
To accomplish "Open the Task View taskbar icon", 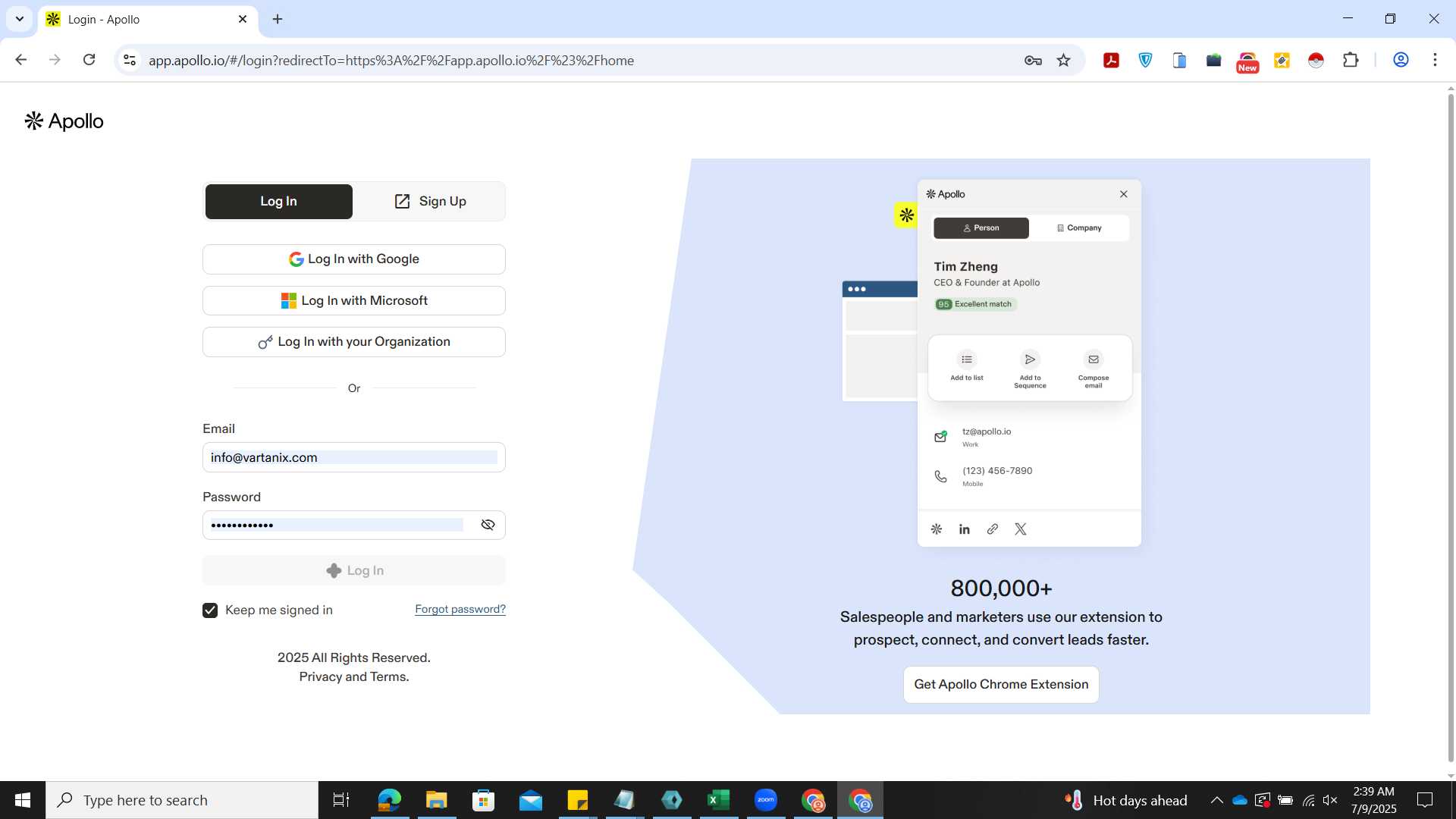I will pyautogui.click(x=341, y=800).
